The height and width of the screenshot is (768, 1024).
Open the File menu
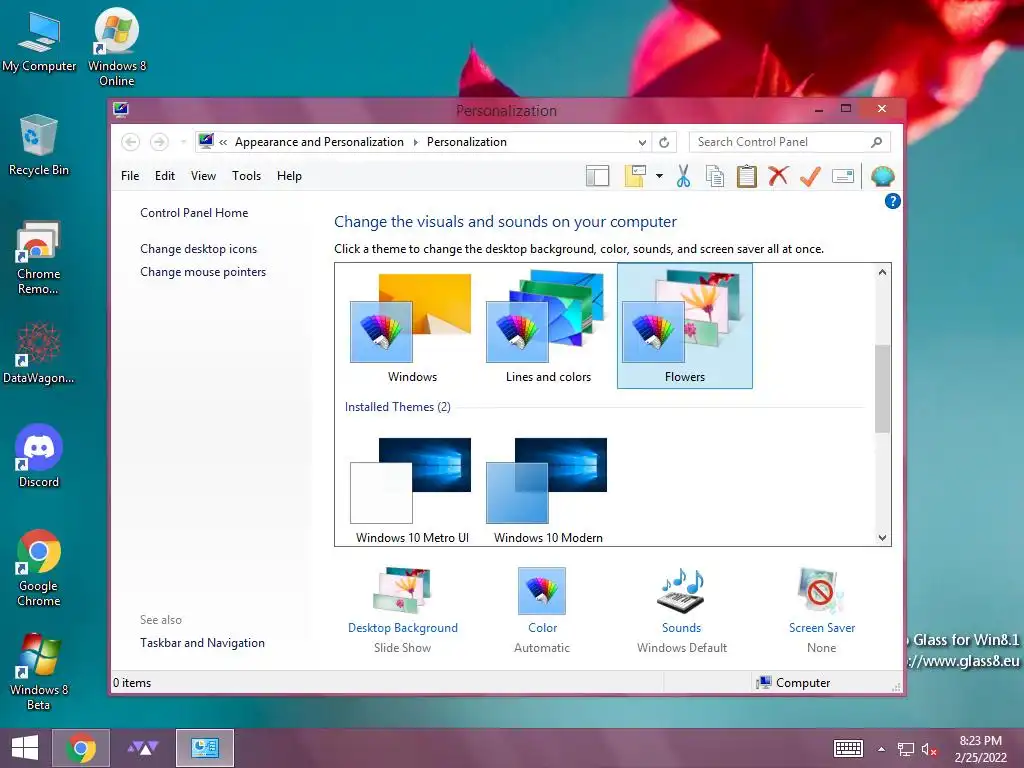tap(130, 176)
